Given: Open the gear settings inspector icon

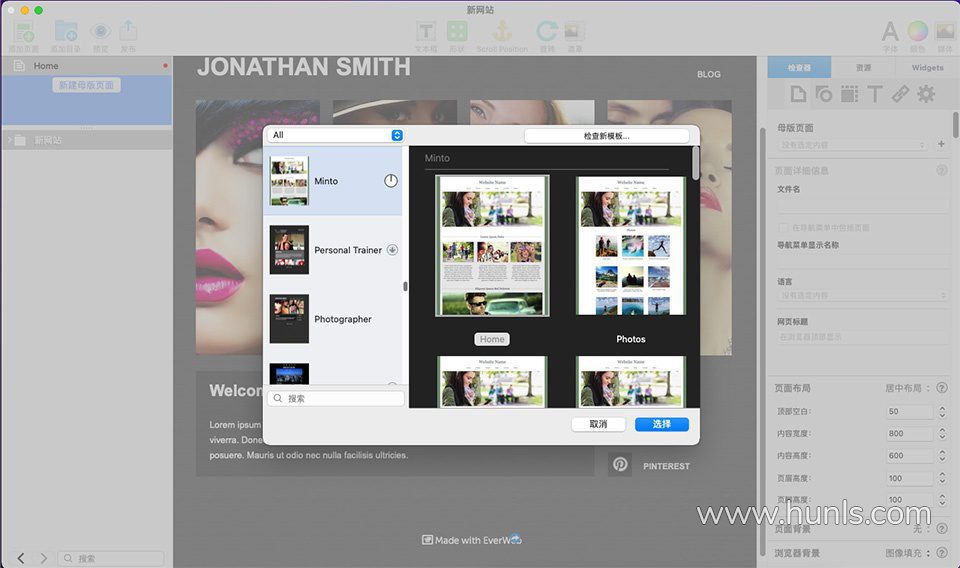Looking at the screenshot, I should point(926,94).
